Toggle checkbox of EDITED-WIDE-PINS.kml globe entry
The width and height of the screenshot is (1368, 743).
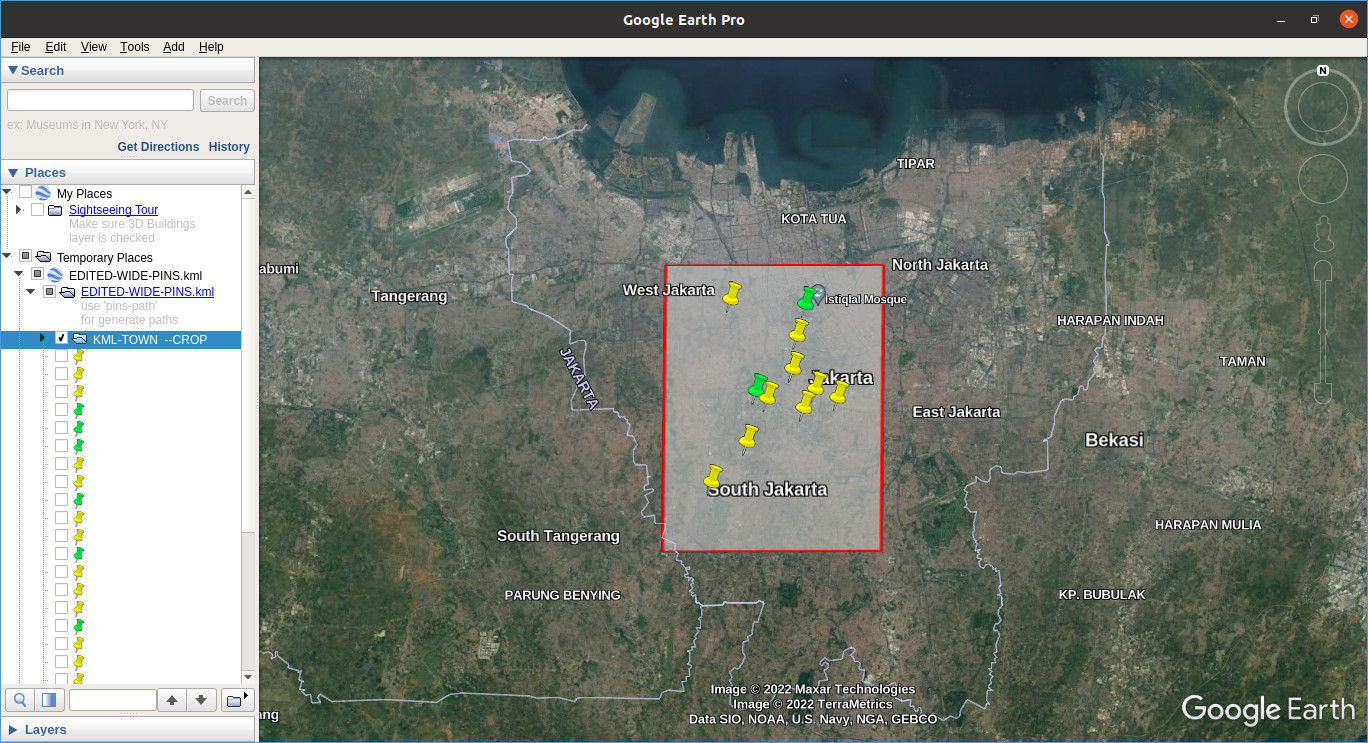[37, 274]
